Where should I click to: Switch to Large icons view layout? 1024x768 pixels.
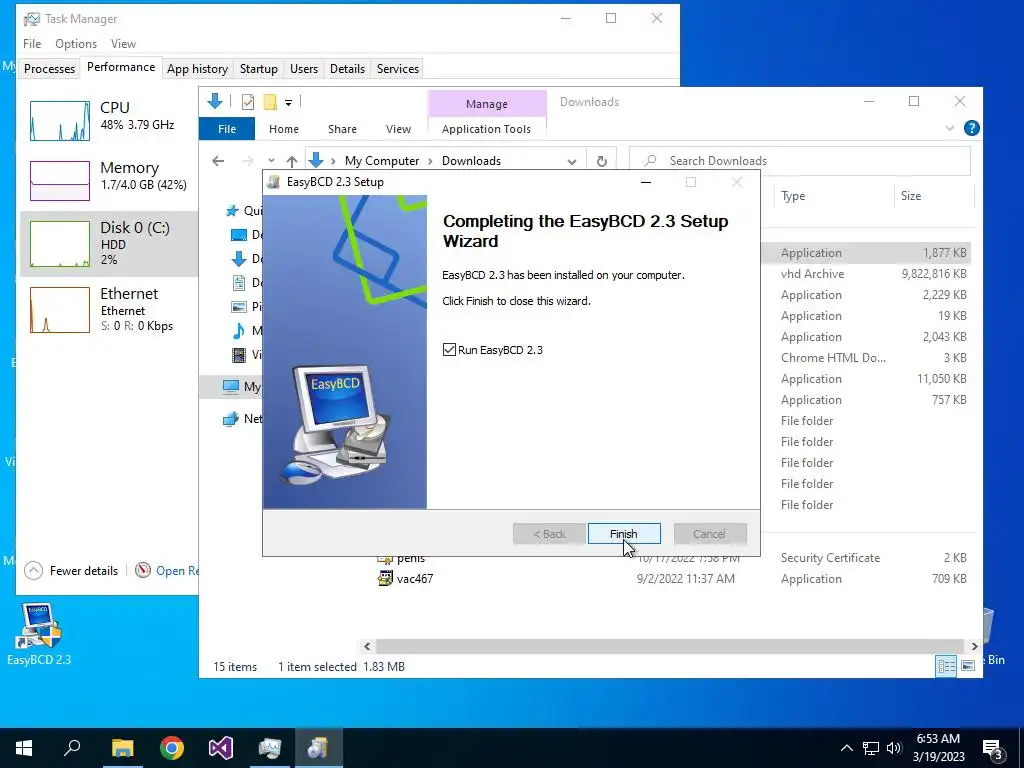click(968, 665)
